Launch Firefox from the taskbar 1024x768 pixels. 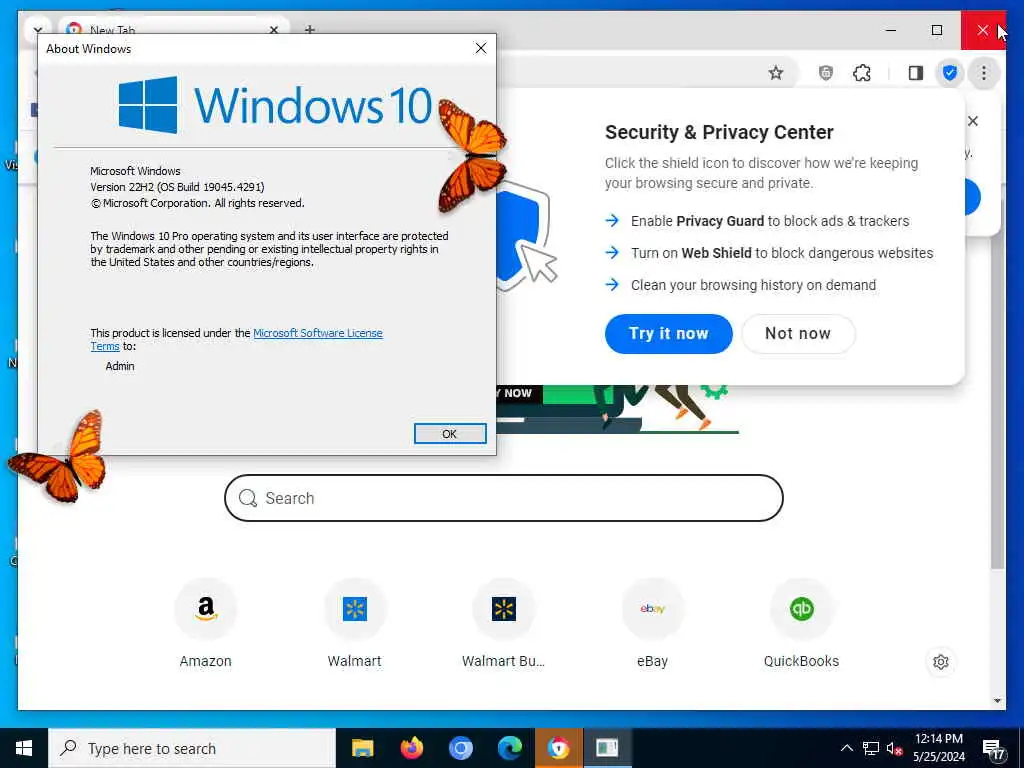(411, 748)
